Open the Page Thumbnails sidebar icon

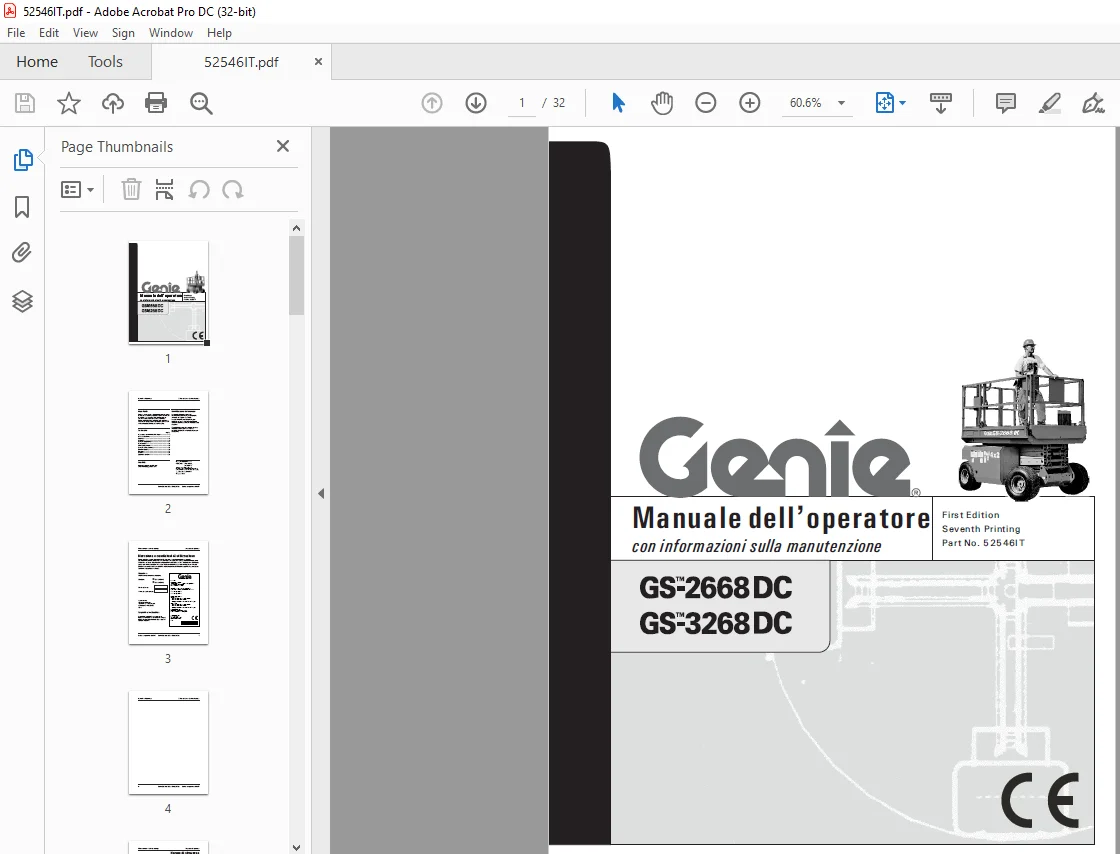[23, 160]
